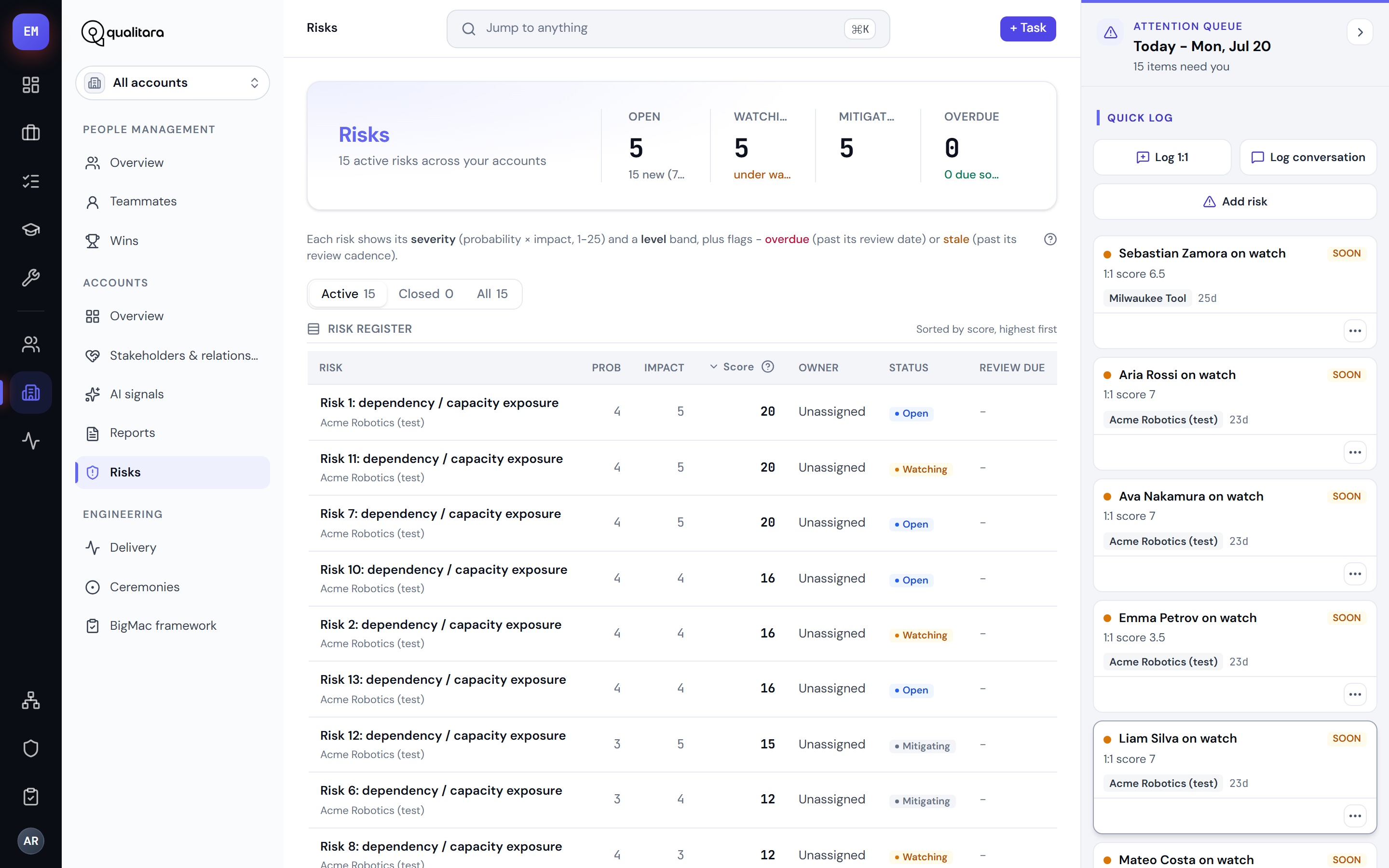This screenshot has height=868, width=1389.
Task: Open Ceremonies in the sidebar
Action: click(173, 587)
